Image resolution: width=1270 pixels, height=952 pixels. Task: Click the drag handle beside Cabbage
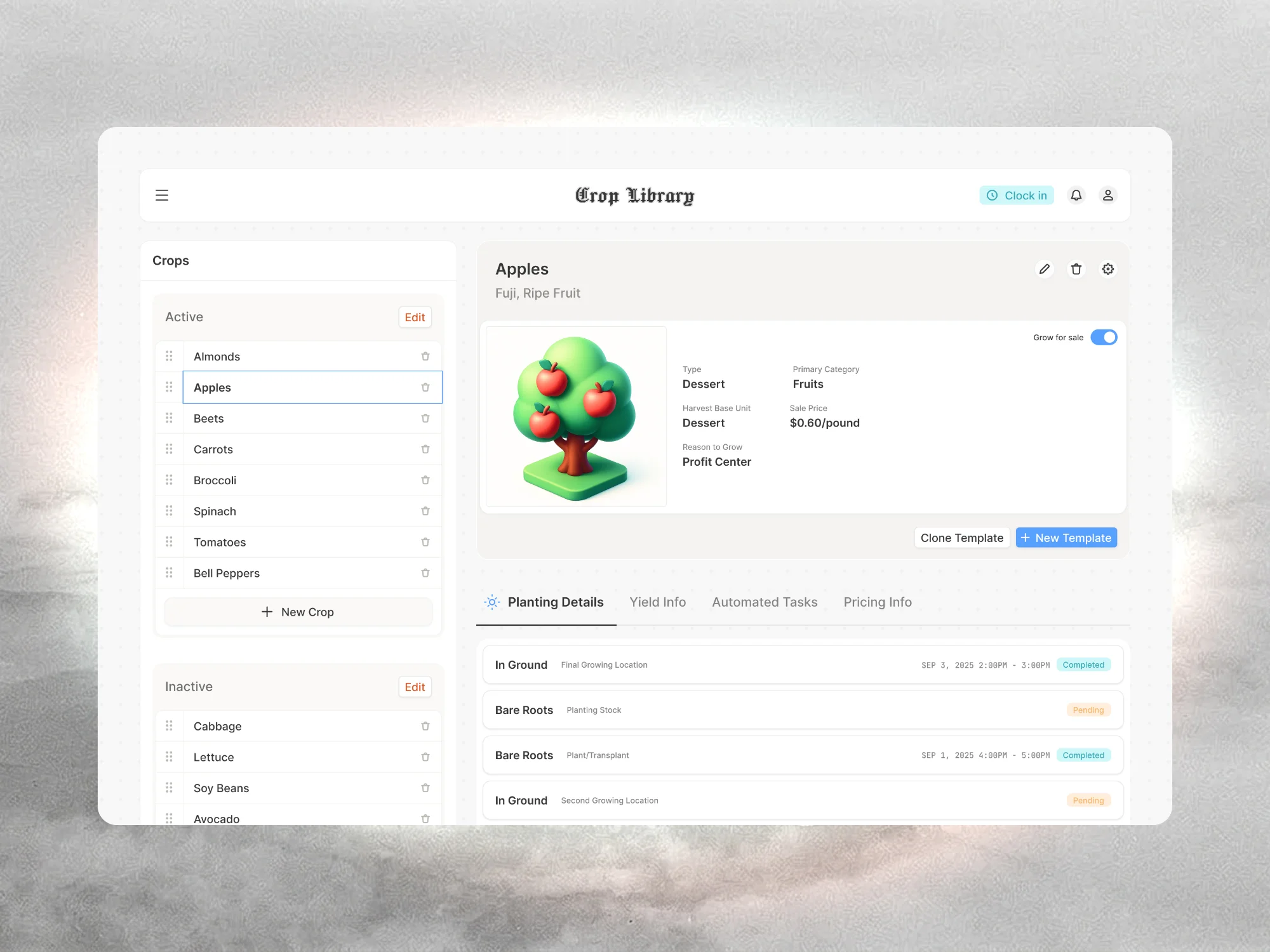click(169, 725)
